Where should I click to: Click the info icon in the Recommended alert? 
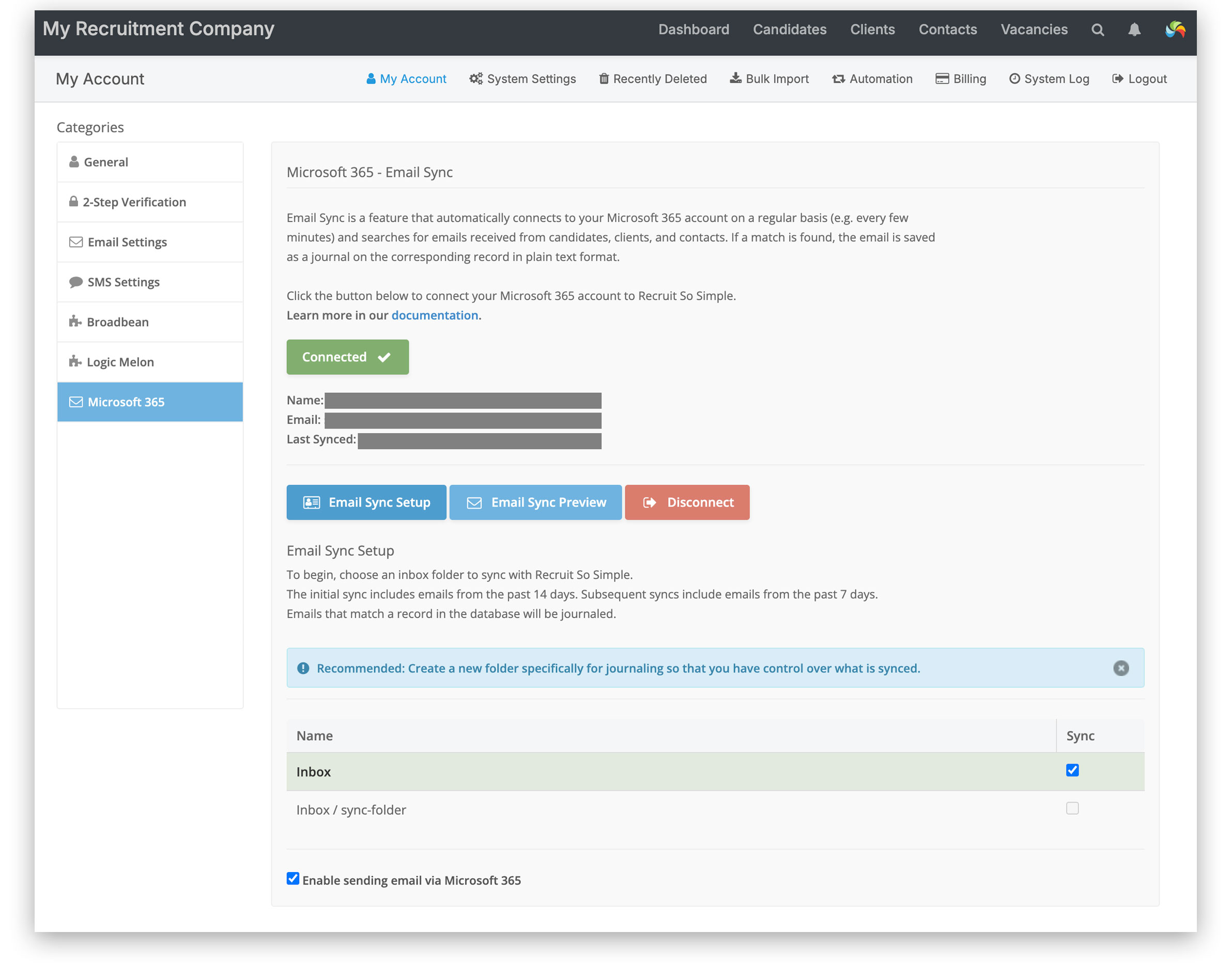303,668
